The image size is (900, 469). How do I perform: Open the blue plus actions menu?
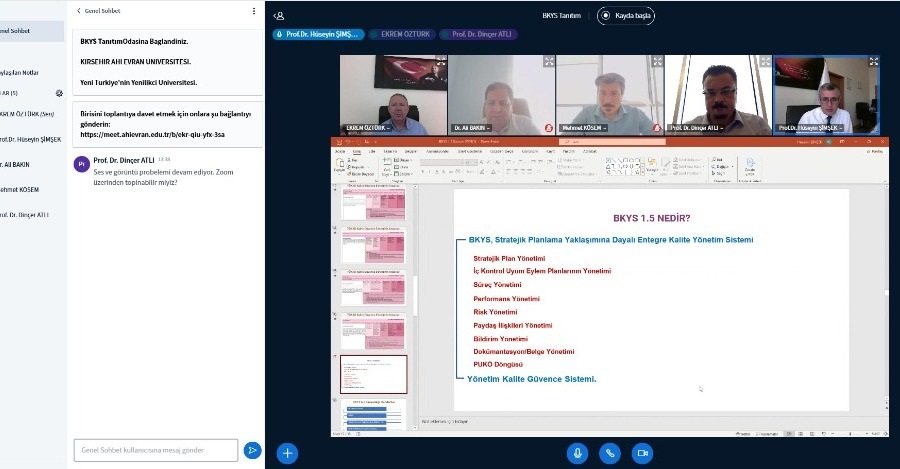point(288,453)
